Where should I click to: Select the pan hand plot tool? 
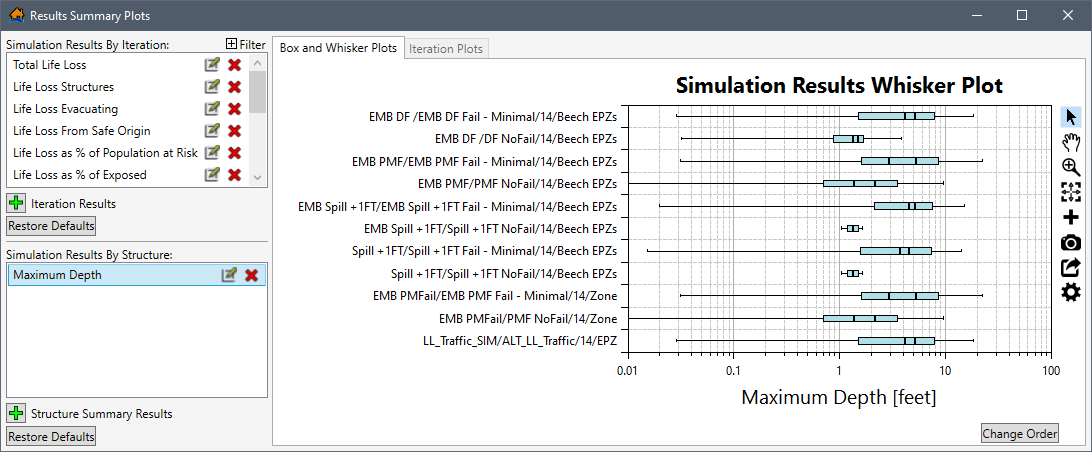[x=1070, y=143]
